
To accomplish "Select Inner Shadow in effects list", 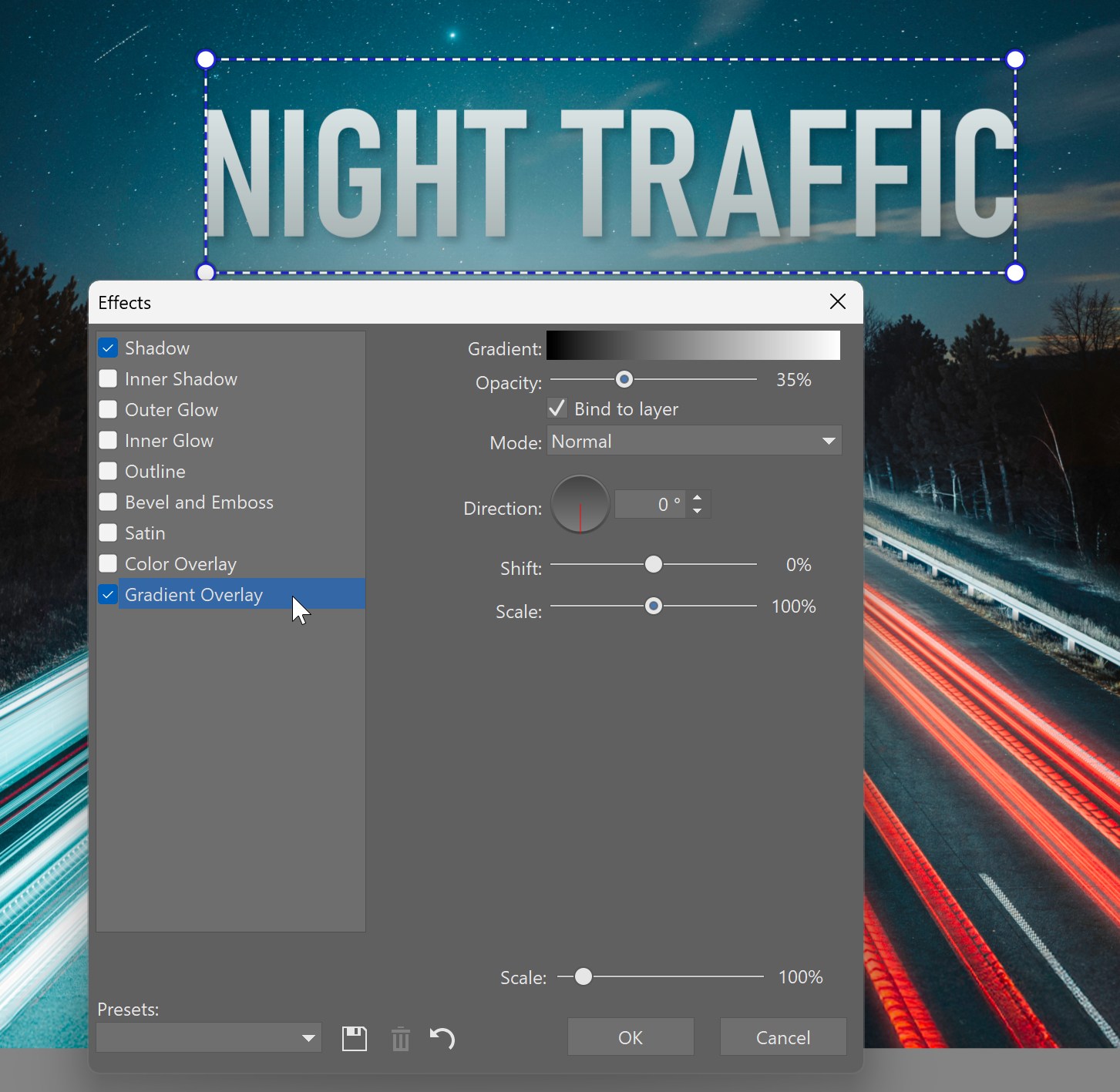I will click(x=181, y=379).
